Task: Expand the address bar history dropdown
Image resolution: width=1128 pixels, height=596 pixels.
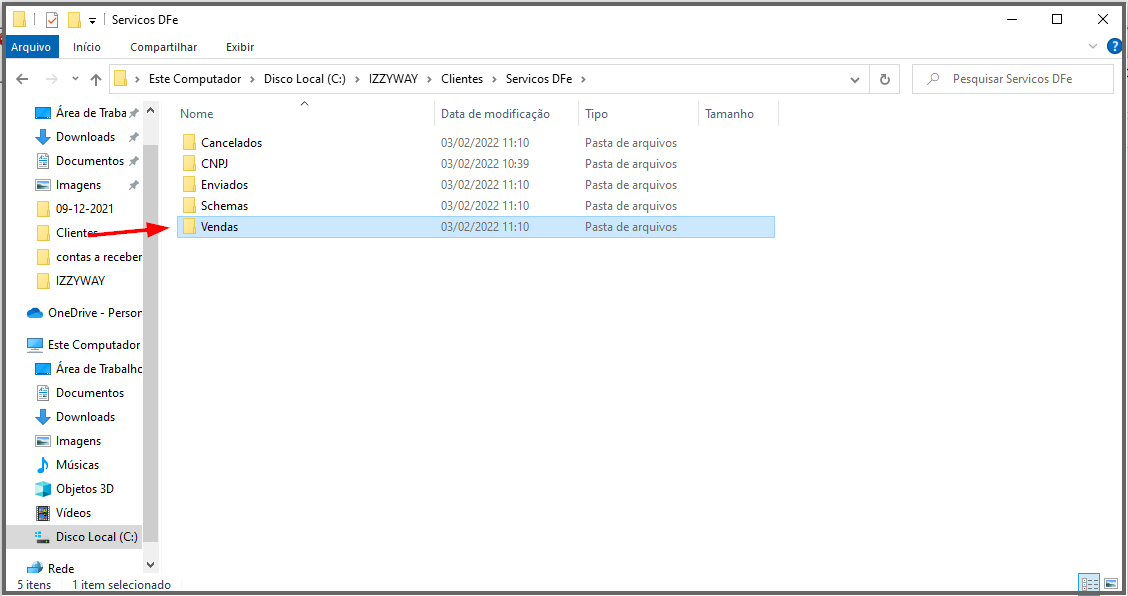Action: click(x=855, y=79)
